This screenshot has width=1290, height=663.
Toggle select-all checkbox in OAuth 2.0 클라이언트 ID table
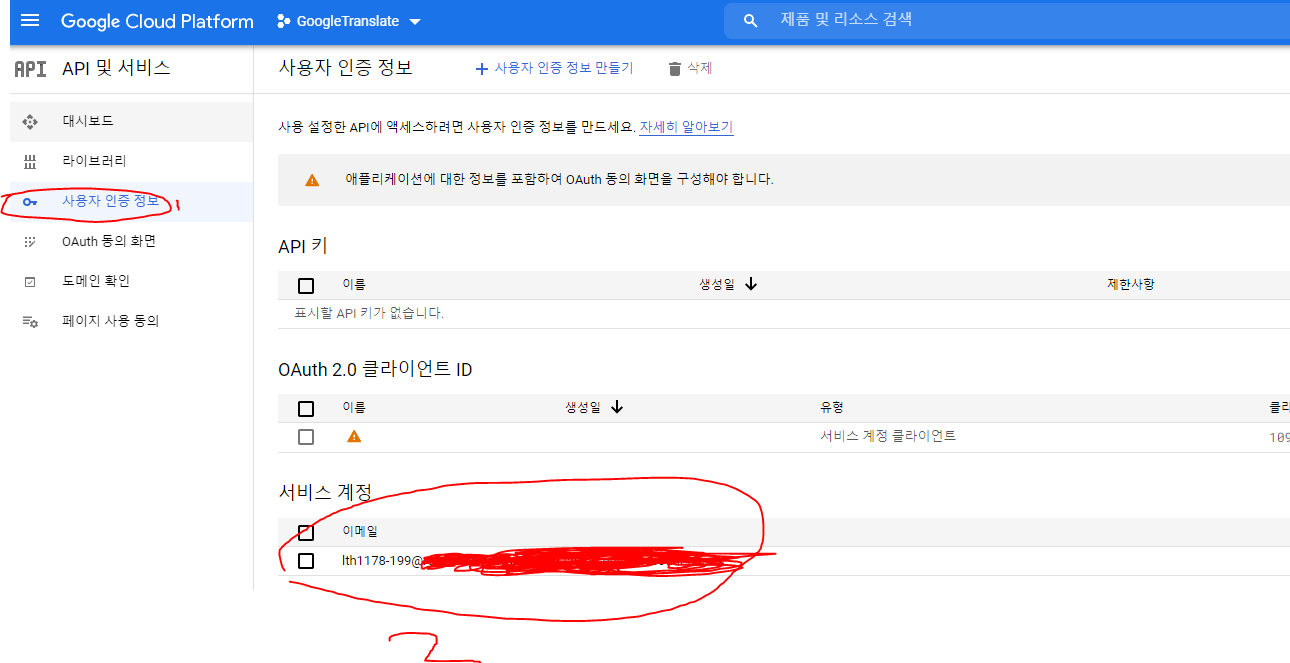coord(306,408)
